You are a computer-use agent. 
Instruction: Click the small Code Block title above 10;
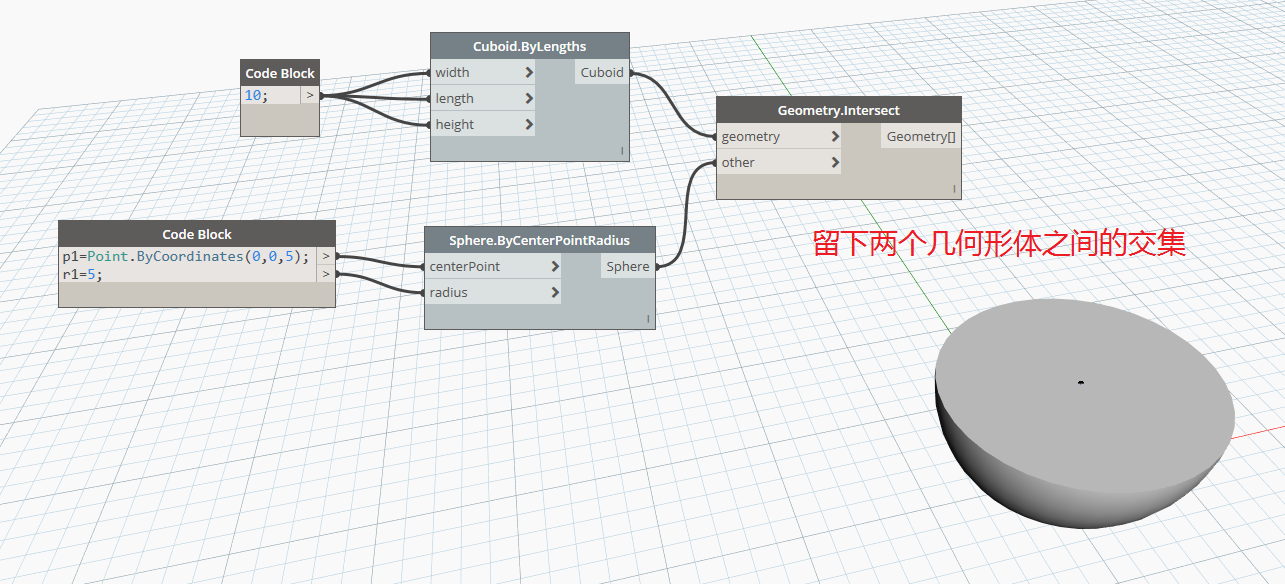click(280, 73)
